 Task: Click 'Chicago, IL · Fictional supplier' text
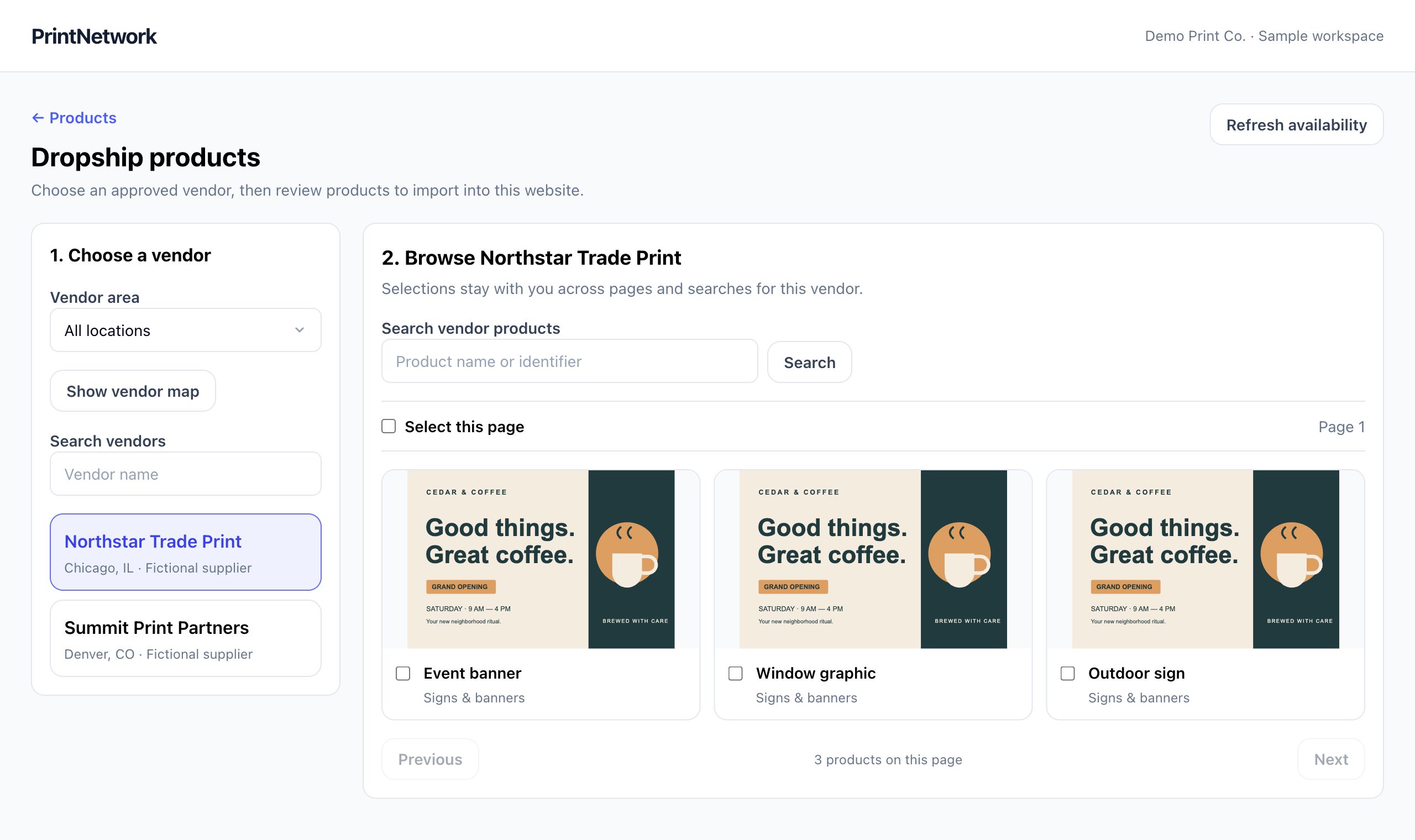tap(158, 568)
